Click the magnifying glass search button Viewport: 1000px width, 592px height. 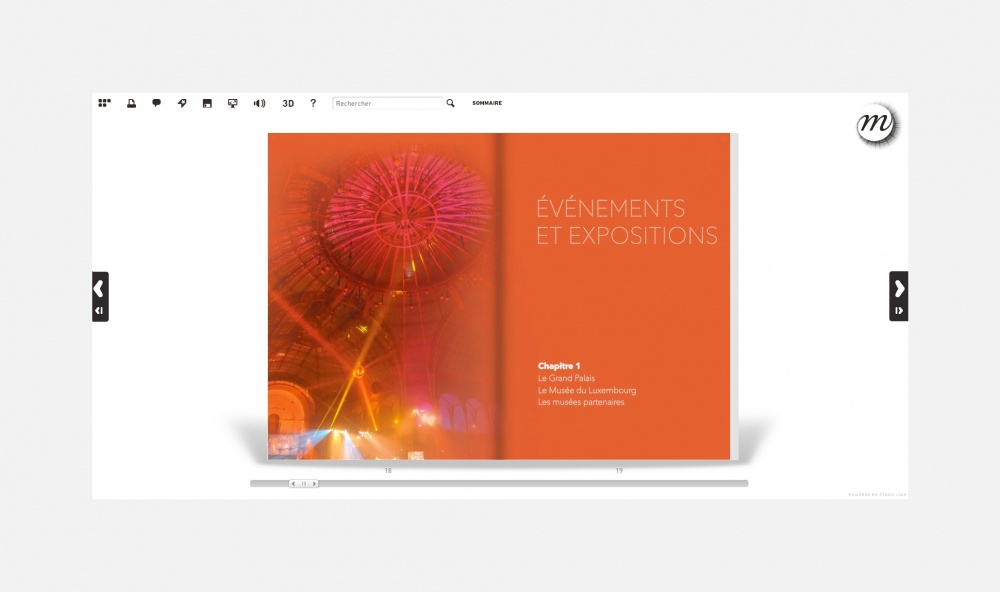pyautogui.click(x=451, y=103)
